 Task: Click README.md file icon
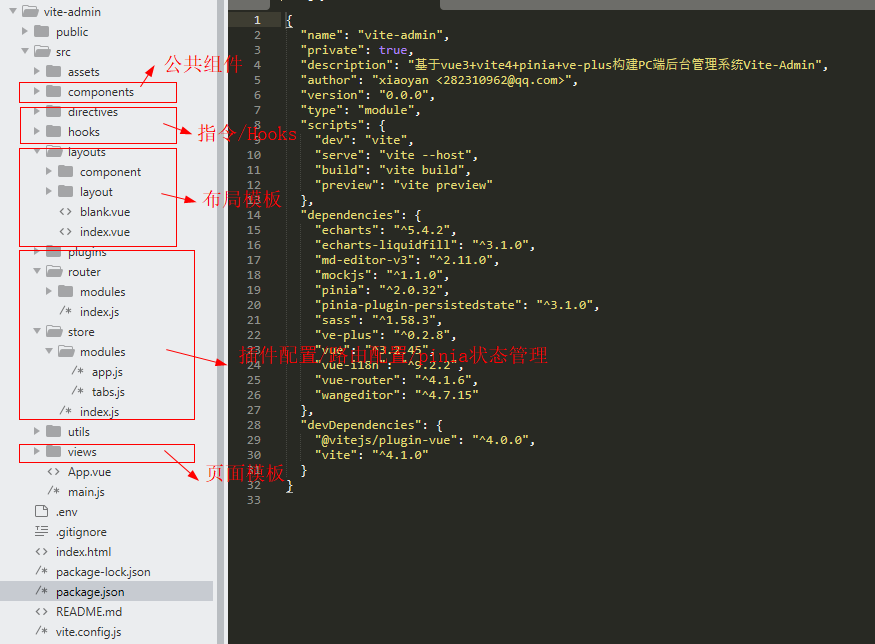[41, 612]
